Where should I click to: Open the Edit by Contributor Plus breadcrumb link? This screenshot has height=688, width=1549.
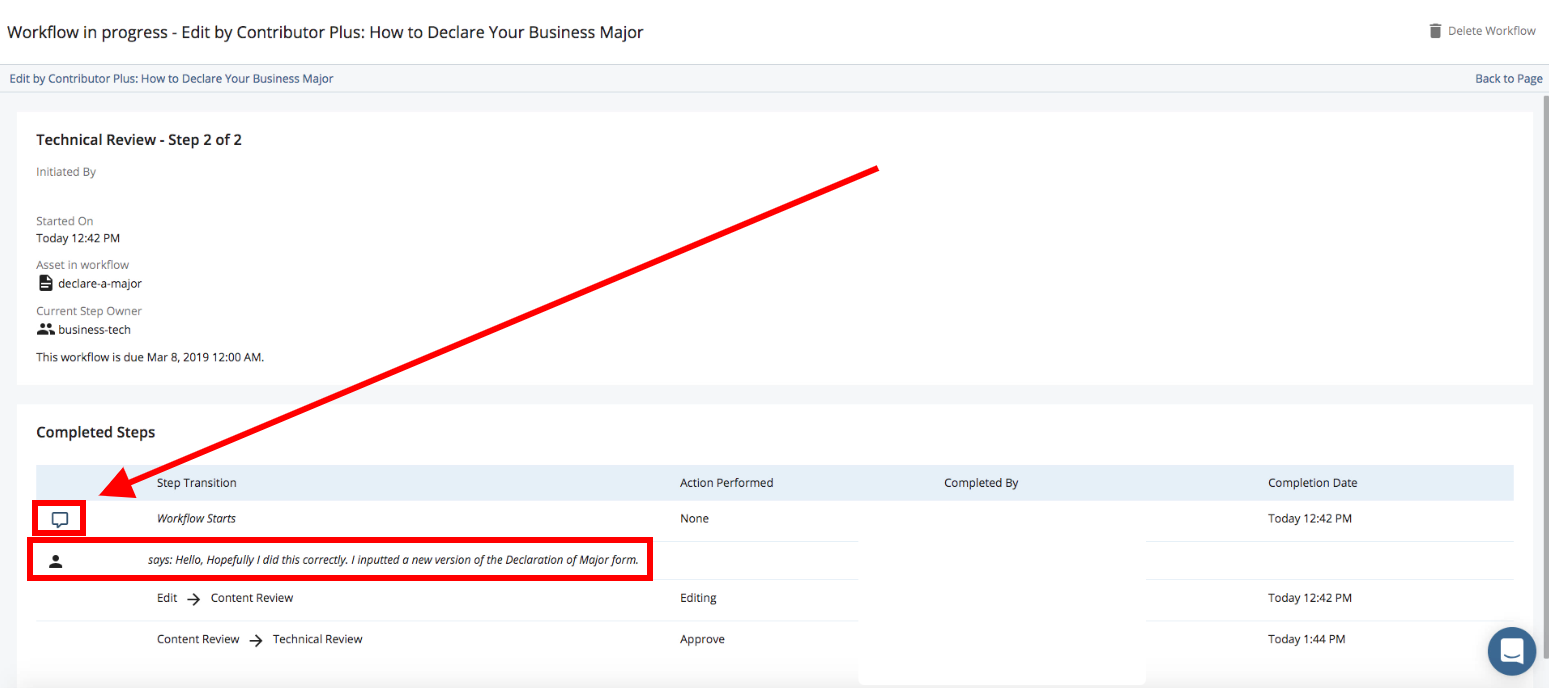click(170, 78)
